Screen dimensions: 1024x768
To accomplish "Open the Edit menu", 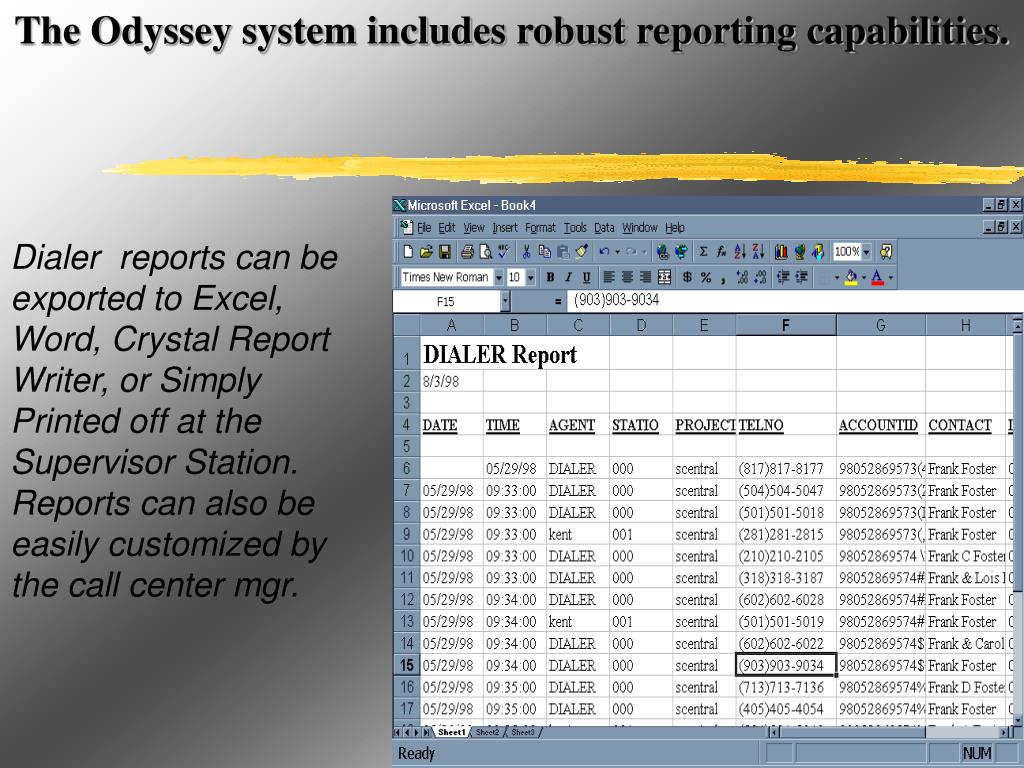I will click(x=447, y=227).
